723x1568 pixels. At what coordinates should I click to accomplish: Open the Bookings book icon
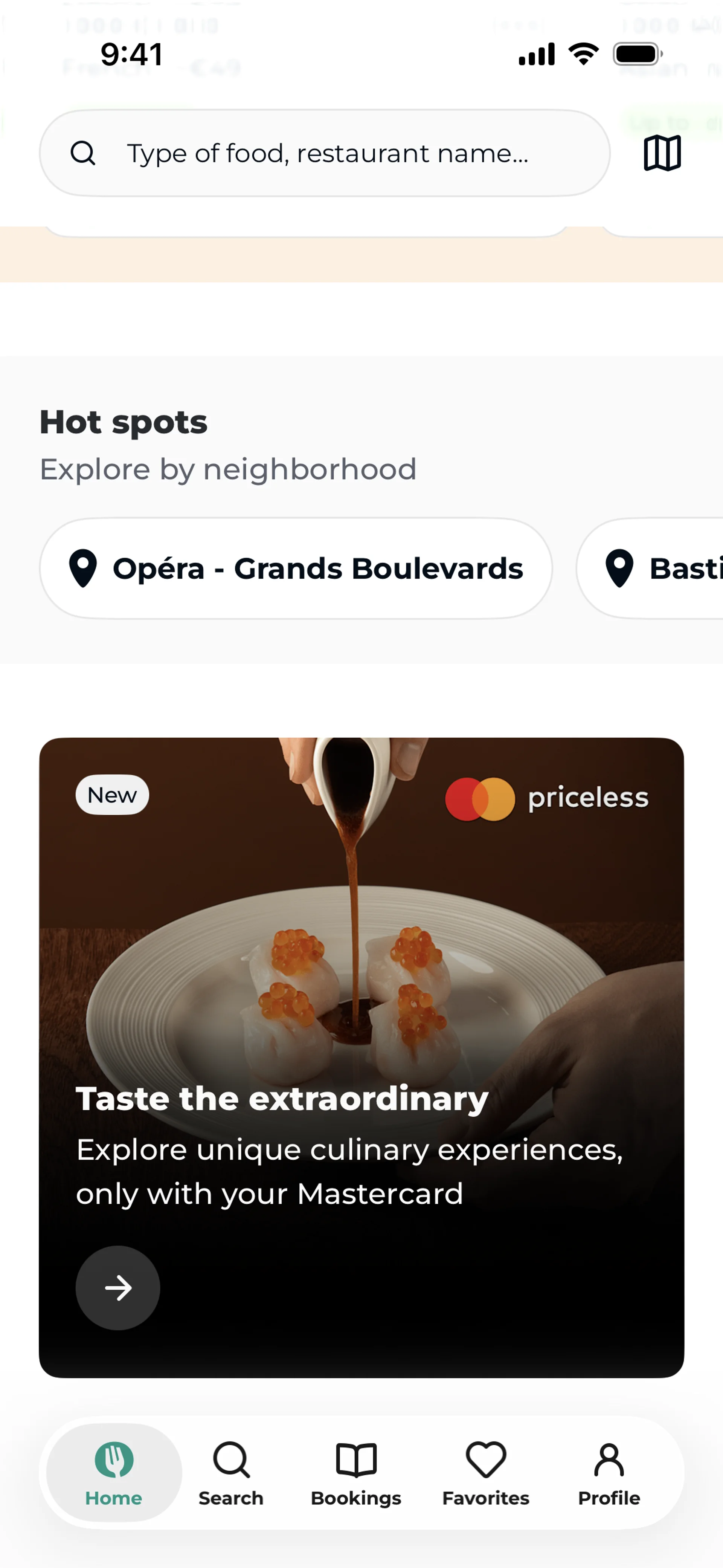click(356, 1459)
